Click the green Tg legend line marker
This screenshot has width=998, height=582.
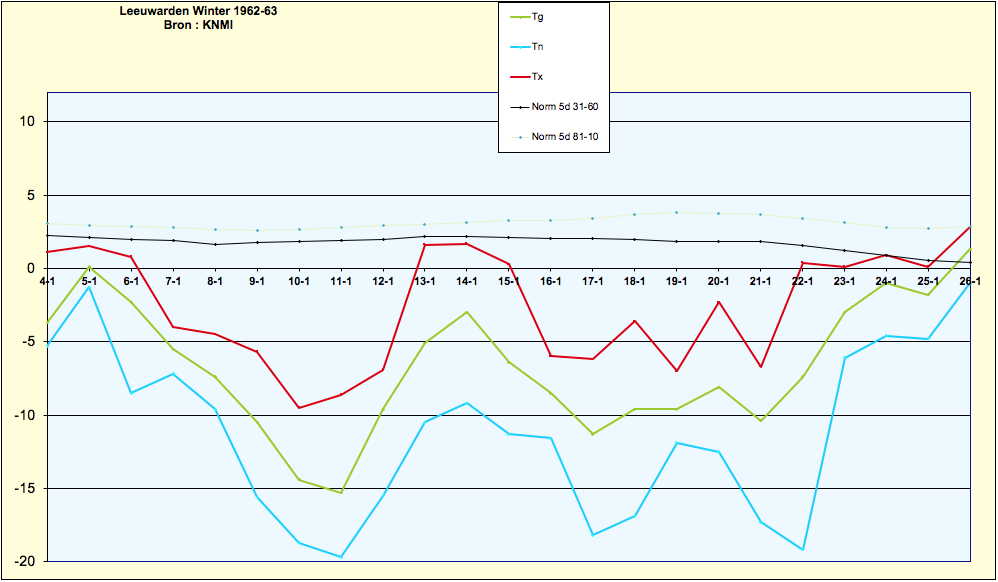click(x=521, y=18)
